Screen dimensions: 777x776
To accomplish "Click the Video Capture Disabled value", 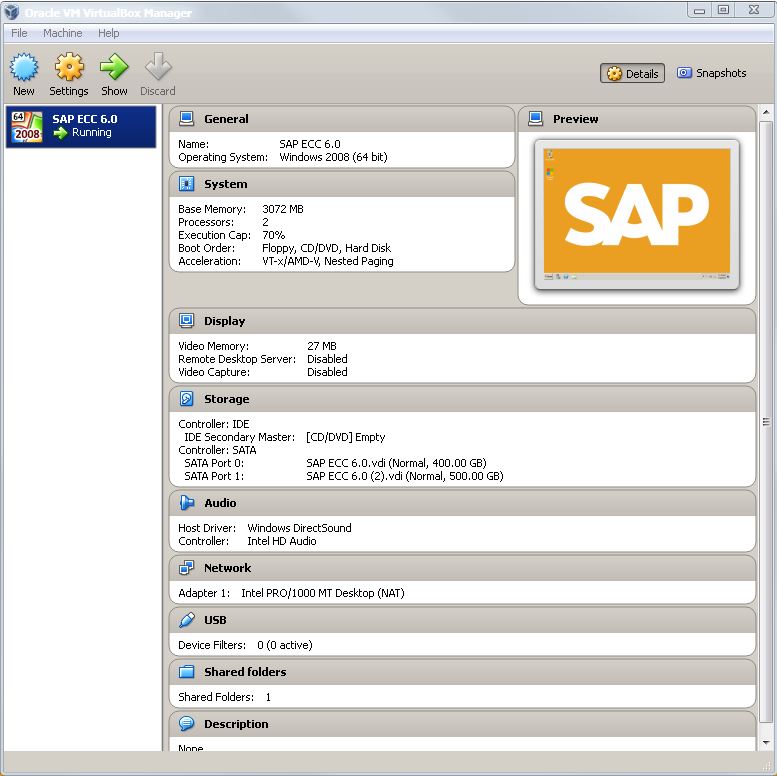I will tap(327, 372).
